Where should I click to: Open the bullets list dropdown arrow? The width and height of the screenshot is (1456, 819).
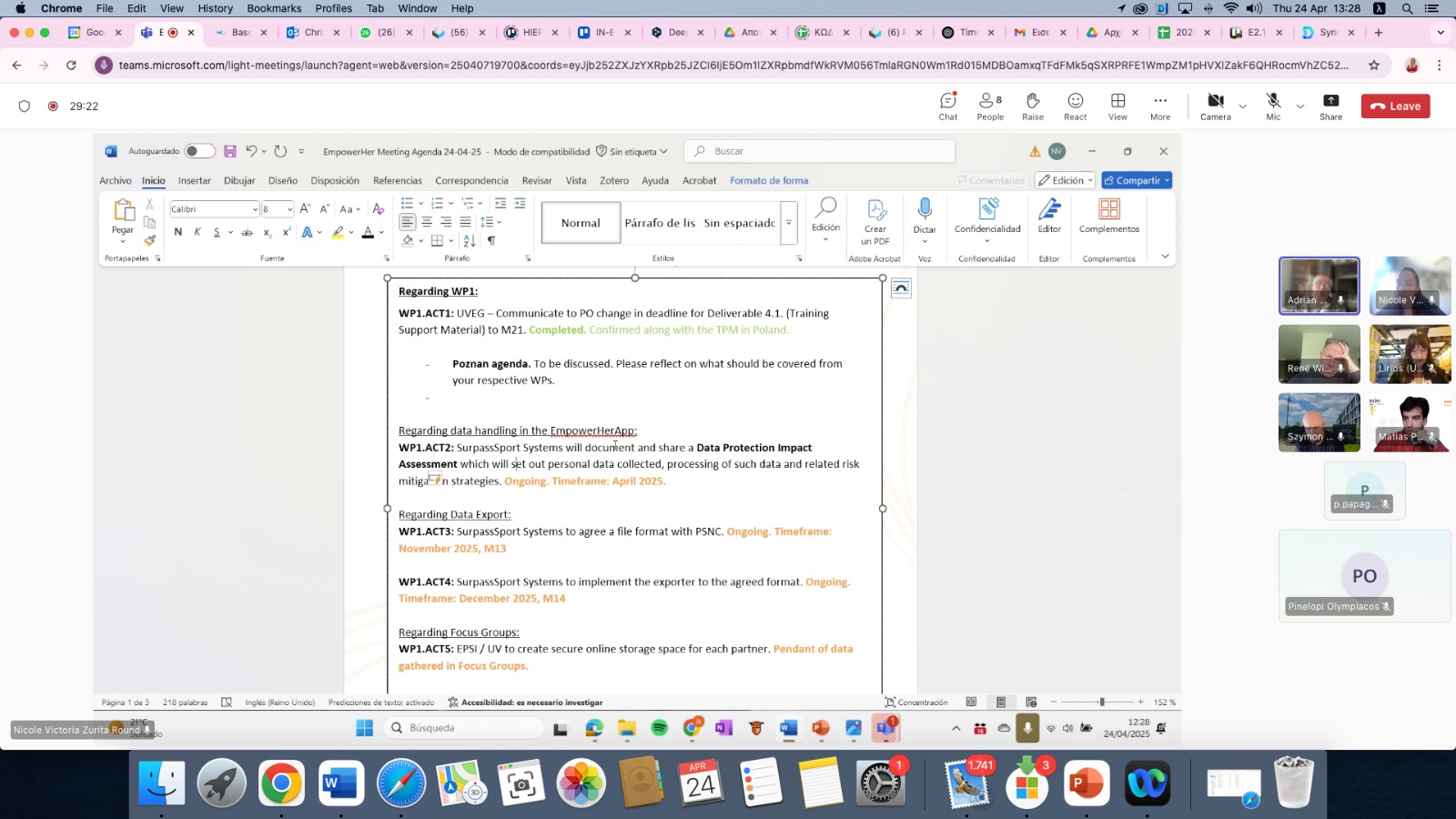(x=420, y=203)
